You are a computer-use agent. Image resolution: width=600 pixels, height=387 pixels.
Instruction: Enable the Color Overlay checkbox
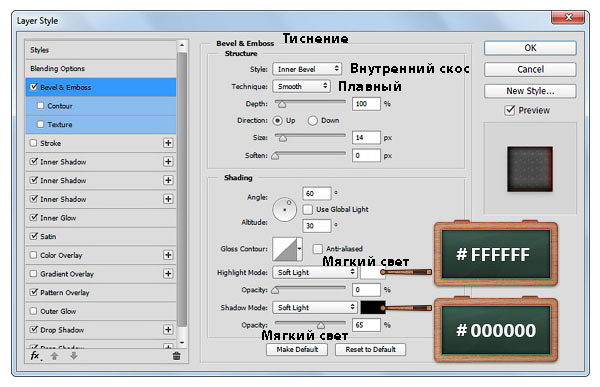coord(34,255)
